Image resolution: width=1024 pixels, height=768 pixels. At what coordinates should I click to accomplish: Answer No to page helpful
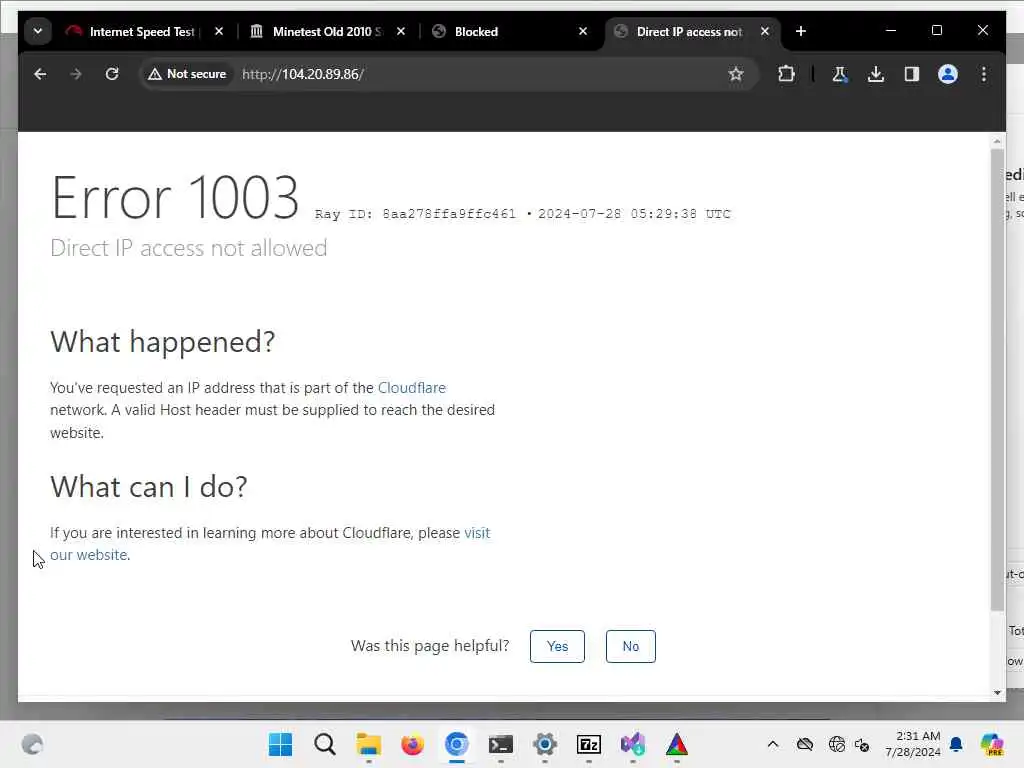pyautogui.click(x=630, y=646)
